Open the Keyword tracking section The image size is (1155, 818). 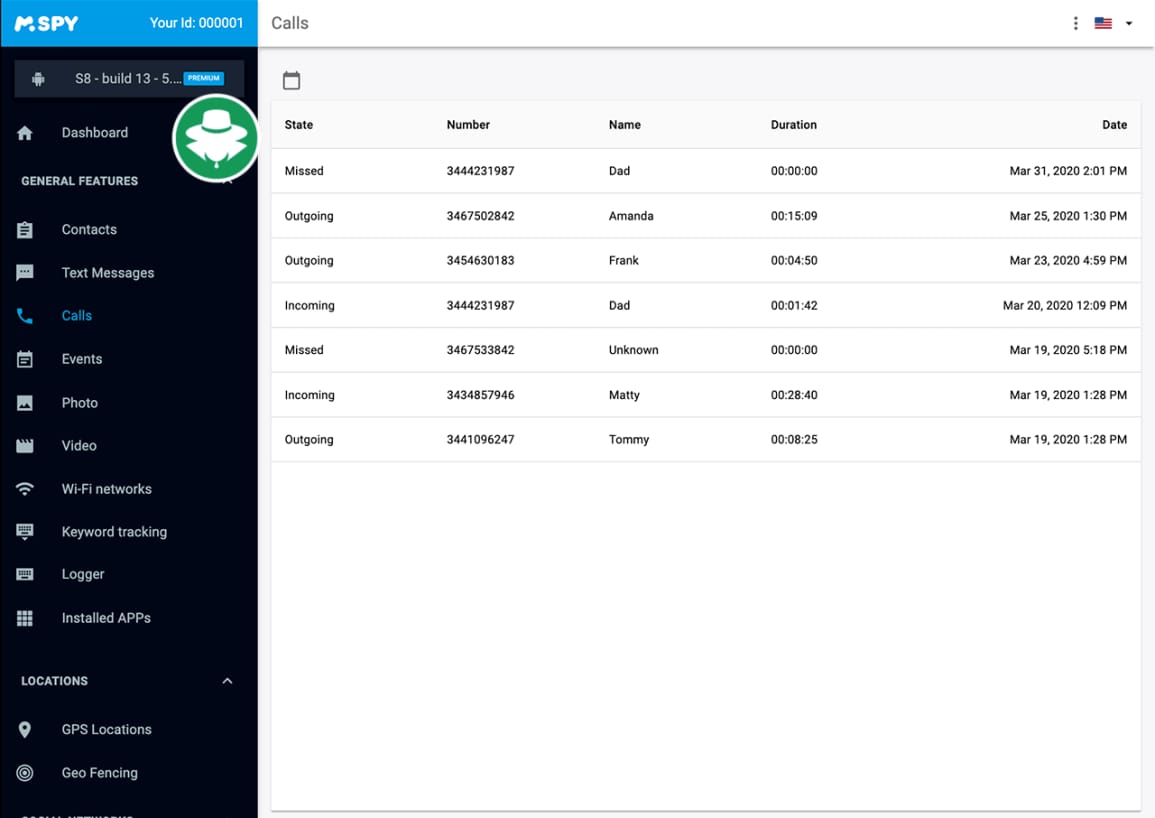[x=114, y=532]
